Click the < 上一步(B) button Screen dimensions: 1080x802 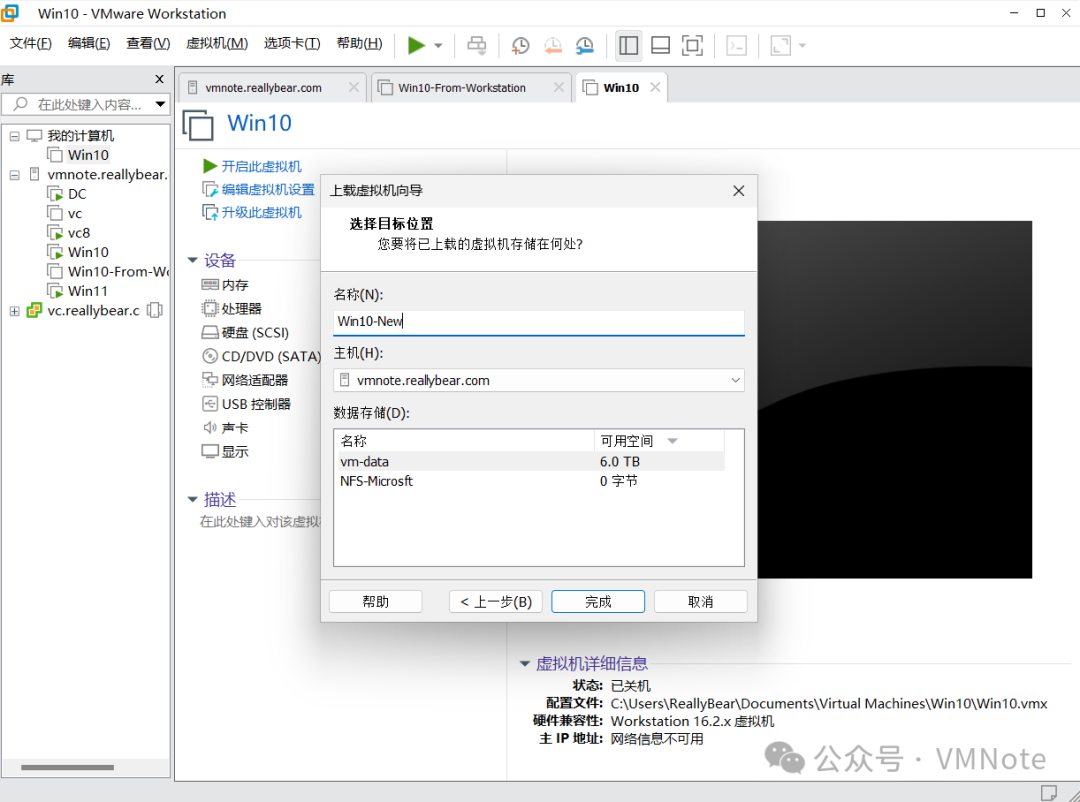click(x=496, y=602)
